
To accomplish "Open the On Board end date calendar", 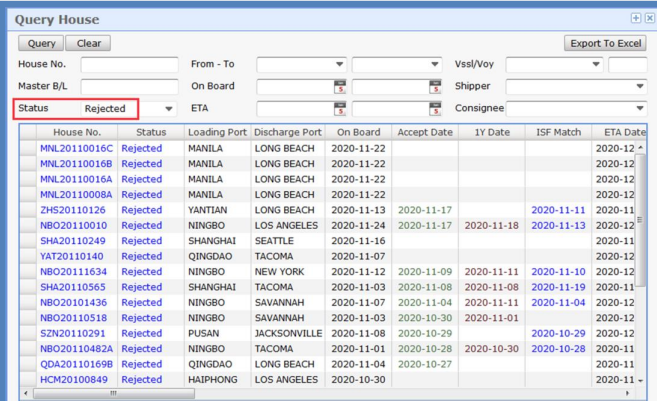I will coord(435,87).
